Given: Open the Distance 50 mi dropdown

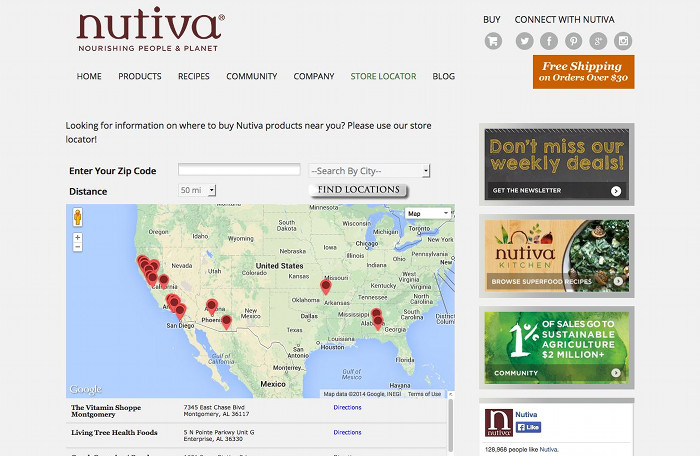Looking at the screenshot, I should [x=197, y=190].
